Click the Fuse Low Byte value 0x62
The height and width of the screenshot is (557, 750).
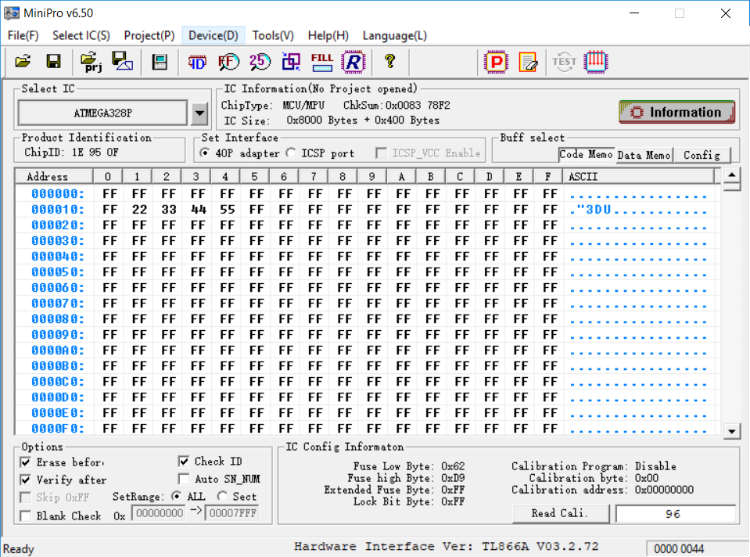click(453, 466)
